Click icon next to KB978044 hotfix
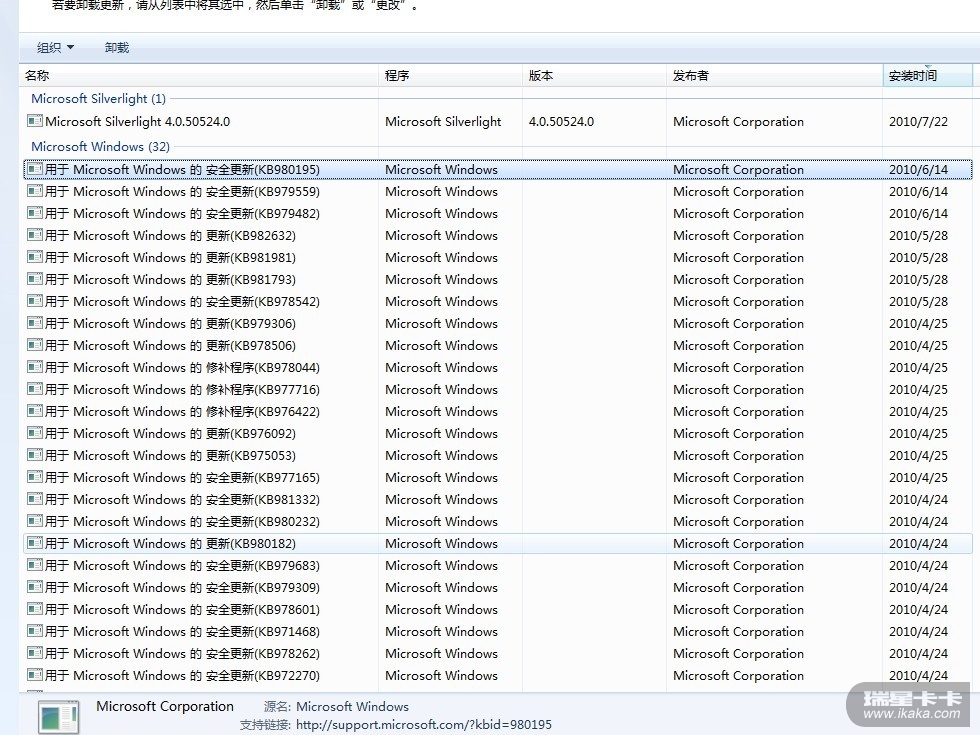980x735 pixels. (x=35, y=367)
